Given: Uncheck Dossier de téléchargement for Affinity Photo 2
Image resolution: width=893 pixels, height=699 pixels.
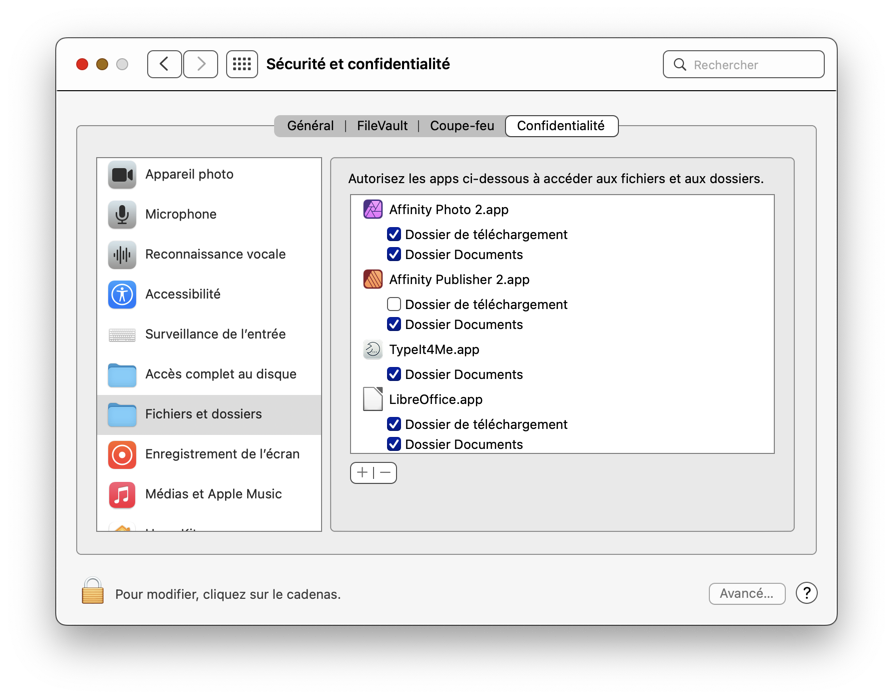Looking at the screenshot, I should (394, 235).
